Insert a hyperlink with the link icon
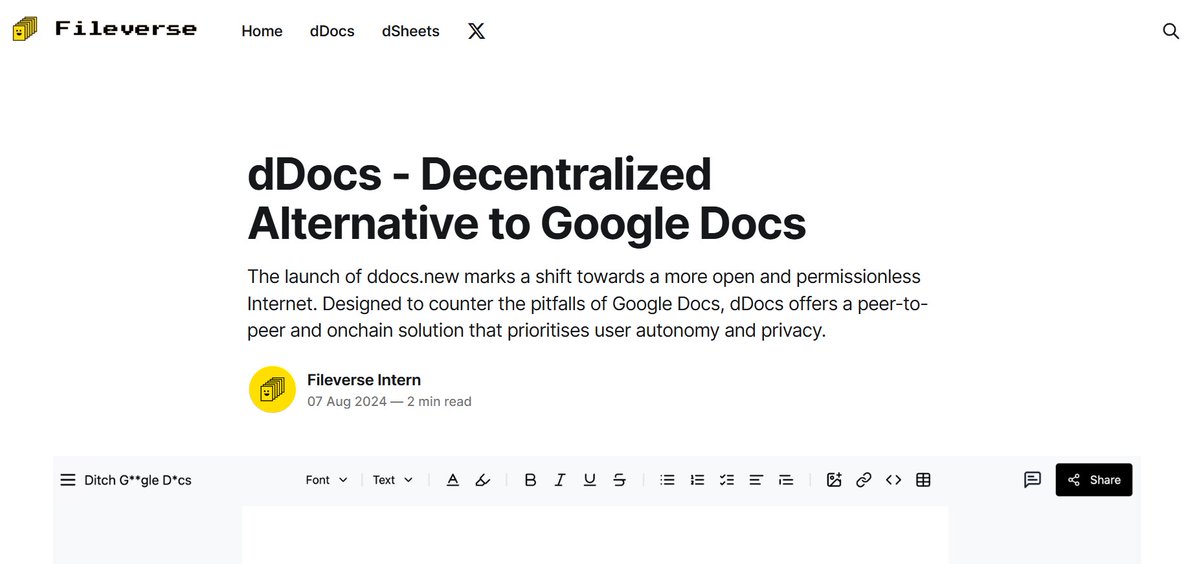1199x564 pixels. coord(864,480)
